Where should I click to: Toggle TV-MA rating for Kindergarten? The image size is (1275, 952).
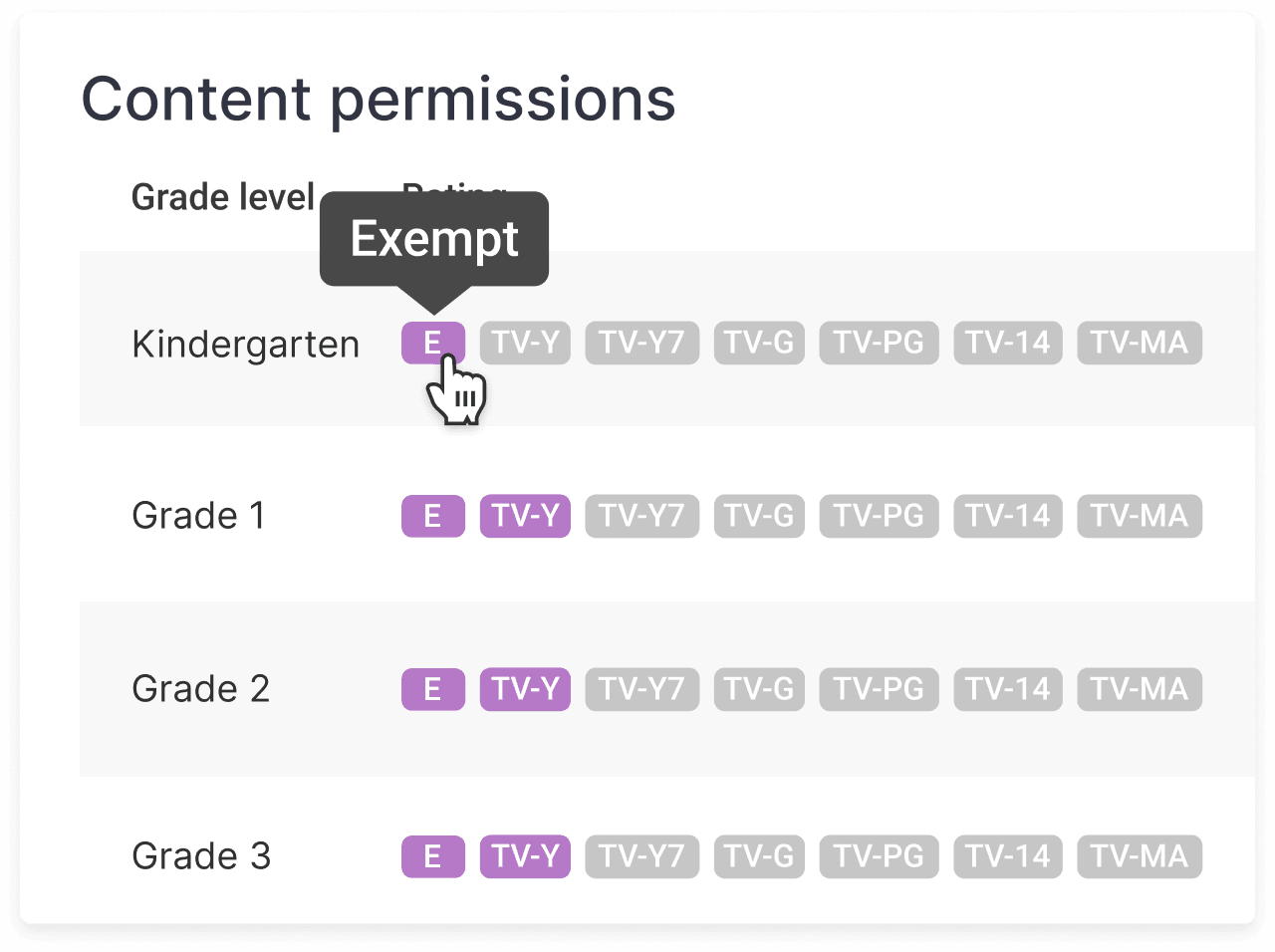pyautogui.click(x=1140, y=343)
